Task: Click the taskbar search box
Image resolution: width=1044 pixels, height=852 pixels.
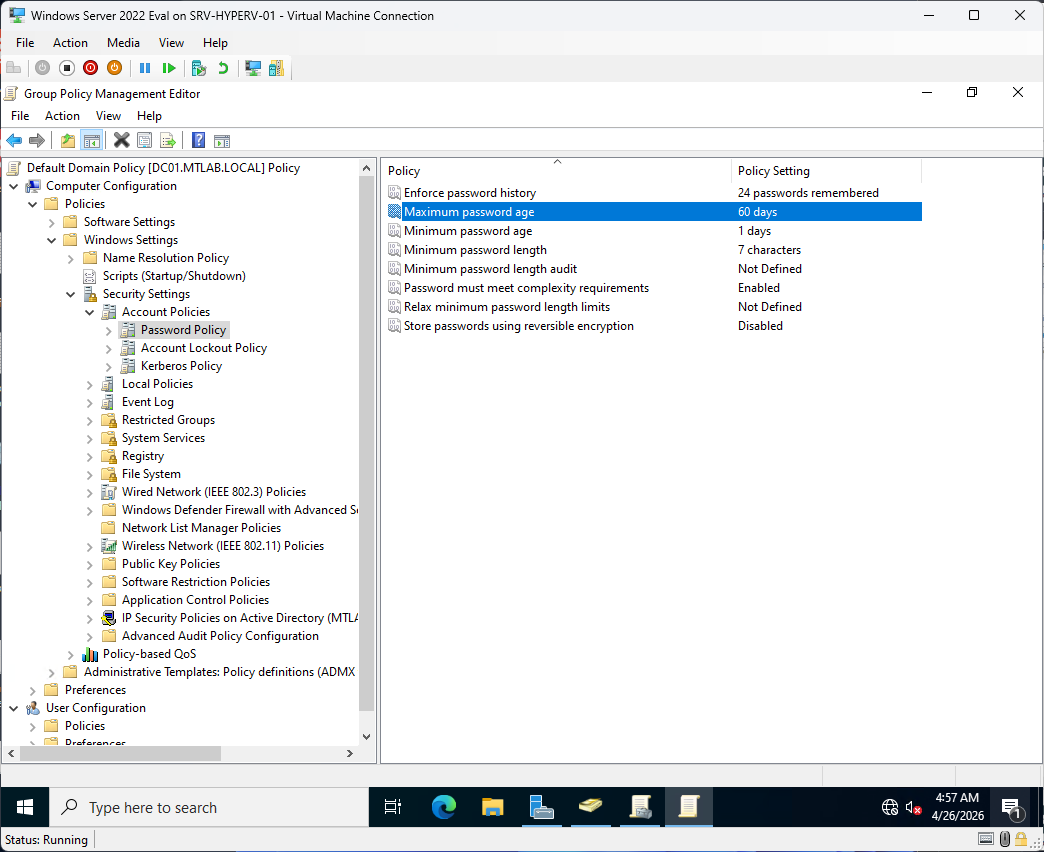Action: coord(208,807)
